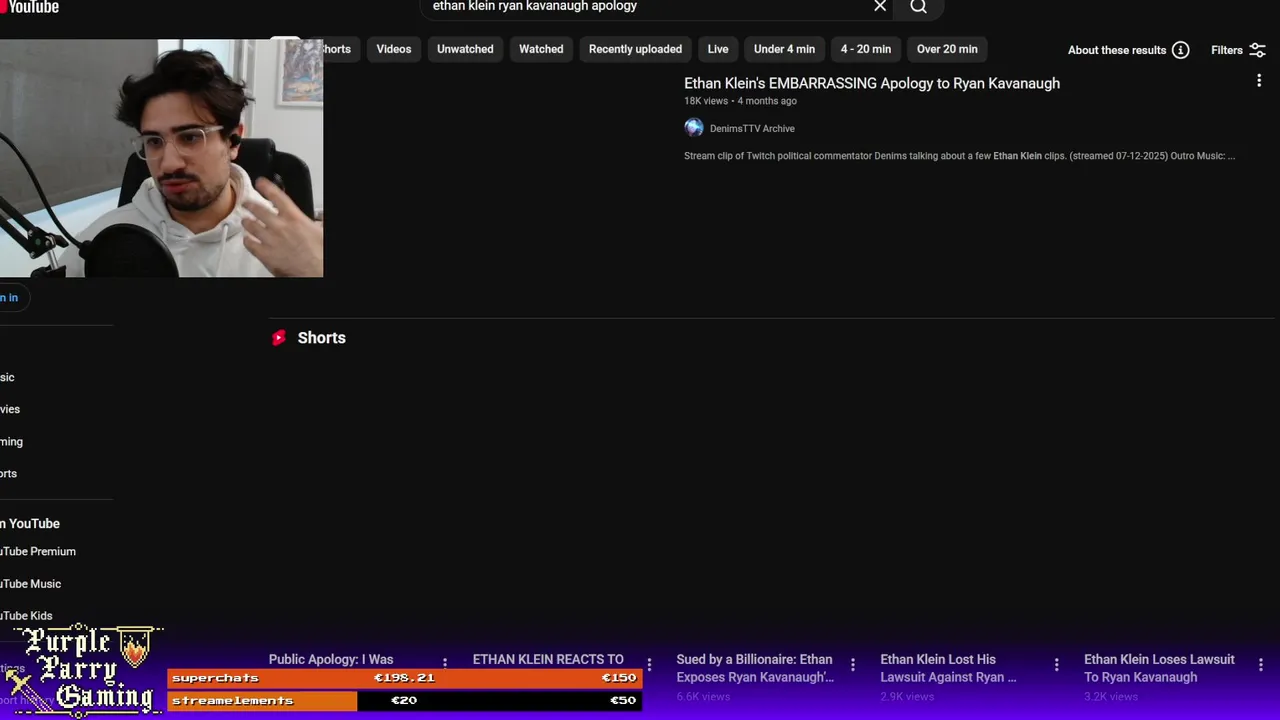Viewport: 1280px width, 720px height.
Task: Select the Recently uploaded filter chip
Action: [x=635, y=49]
